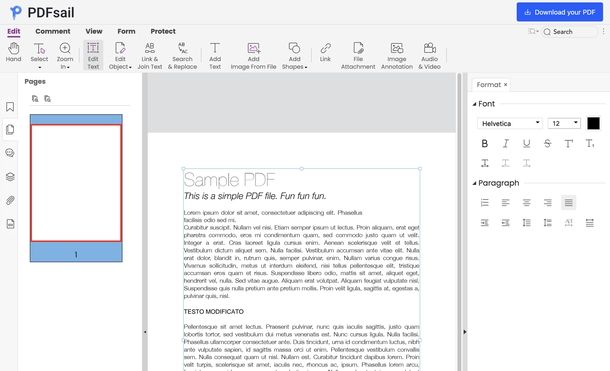Align paragraph right
The image size is (610, 371).
click(547, 202)
